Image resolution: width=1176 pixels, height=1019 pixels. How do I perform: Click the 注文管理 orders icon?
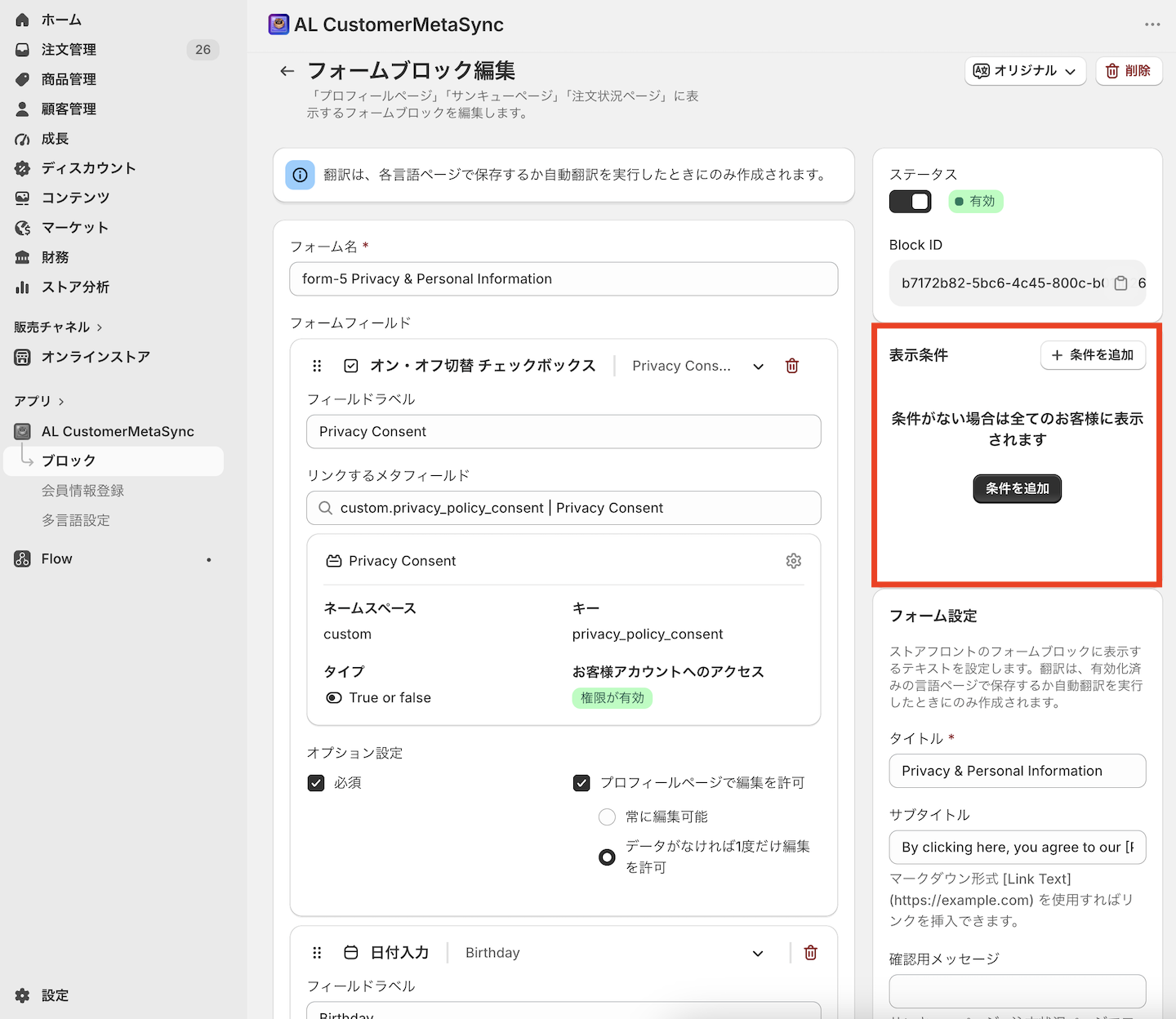(22, 50)
